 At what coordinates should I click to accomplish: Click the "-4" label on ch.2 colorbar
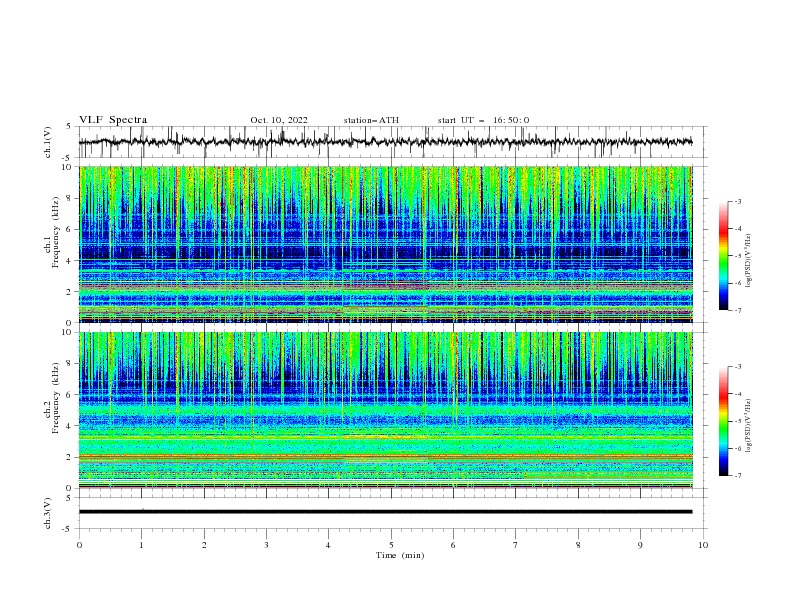(x=738, y=394)
